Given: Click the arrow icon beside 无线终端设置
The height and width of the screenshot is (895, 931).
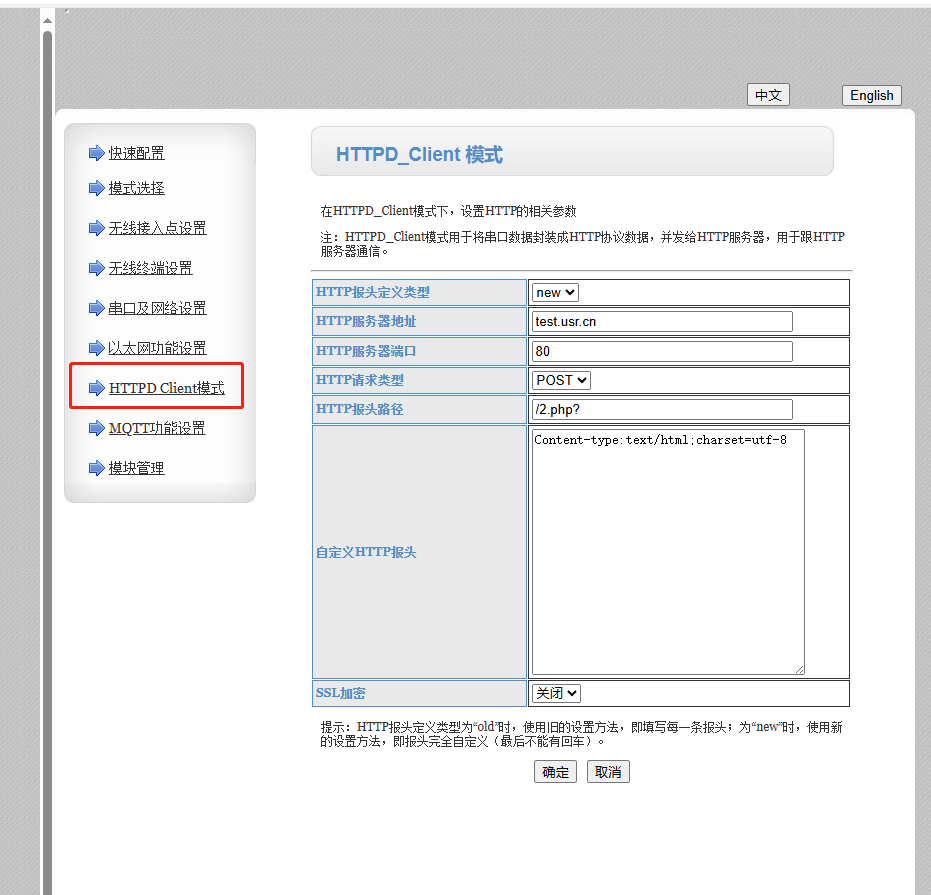Looking at the screenshot, I should (x=96, y=268).
